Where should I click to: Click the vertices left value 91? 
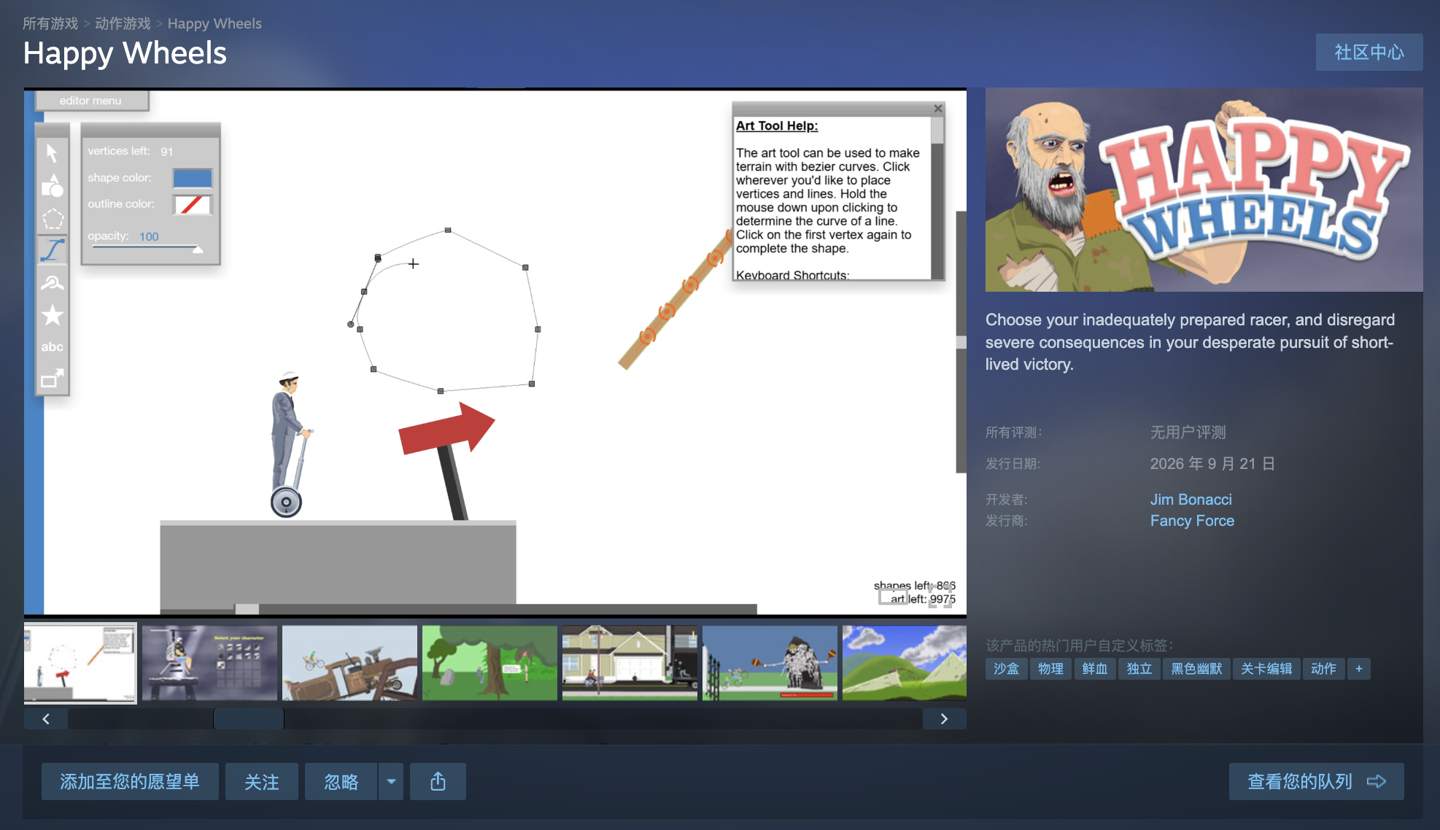point(167,152)
